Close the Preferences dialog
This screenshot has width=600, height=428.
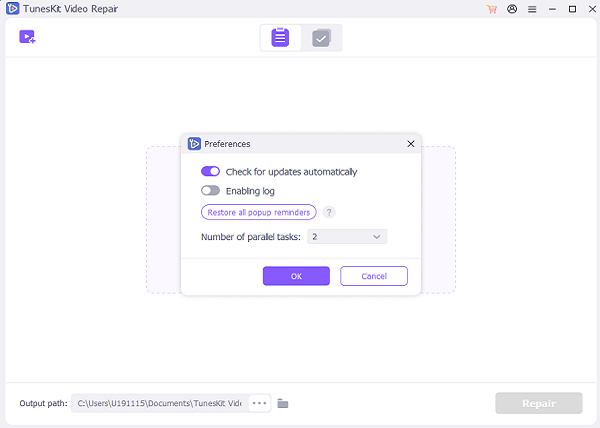[411, 144]
